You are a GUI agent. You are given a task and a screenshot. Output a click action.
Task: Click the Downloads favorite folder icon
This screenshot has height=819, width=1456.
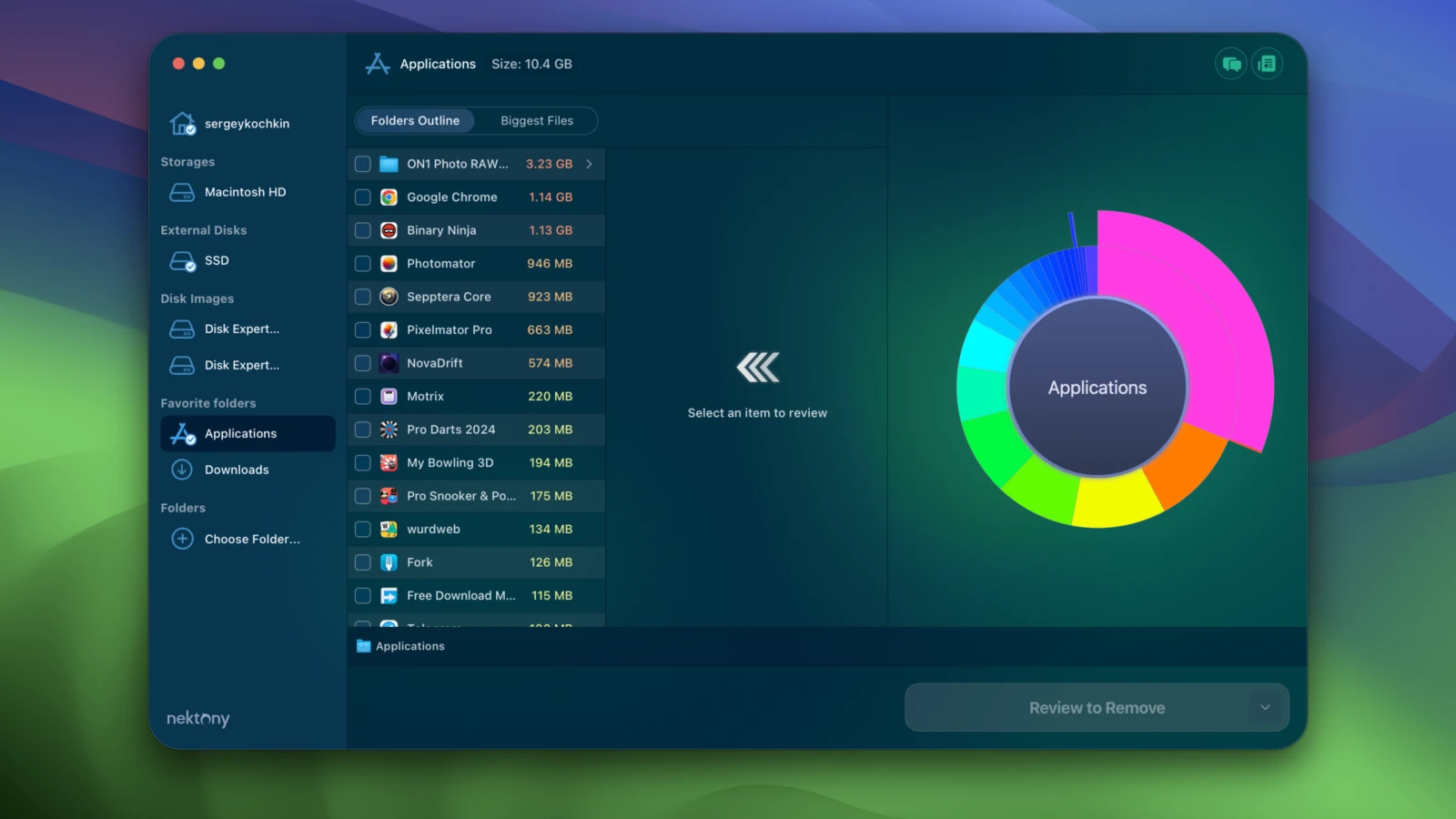(183, 470)
